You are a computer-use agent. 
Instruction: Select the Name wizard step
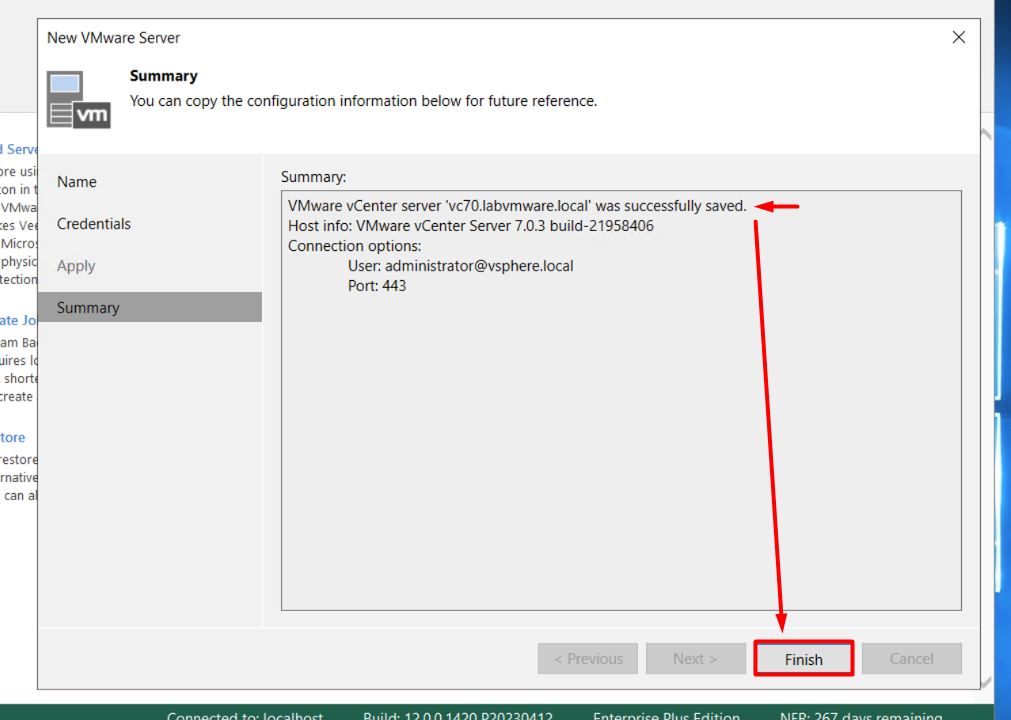pos(150,182)
